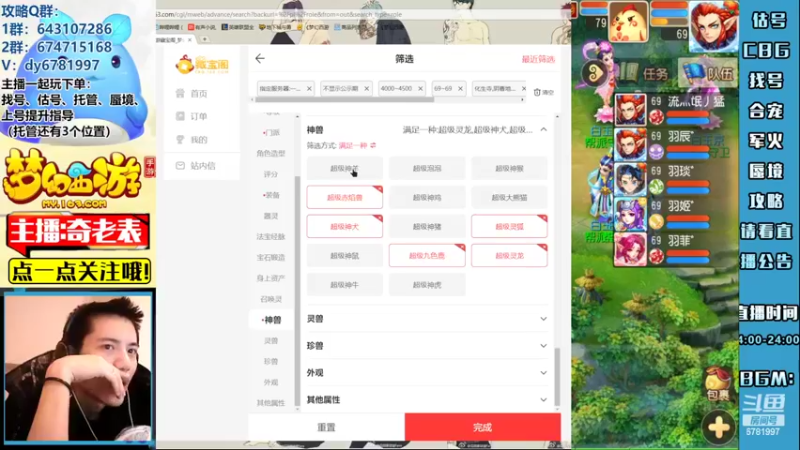Viewport: 800px width, 450px height.
Task: Expand the 珍兽 section
Action: pyautogui.click(x=427, y=346)
